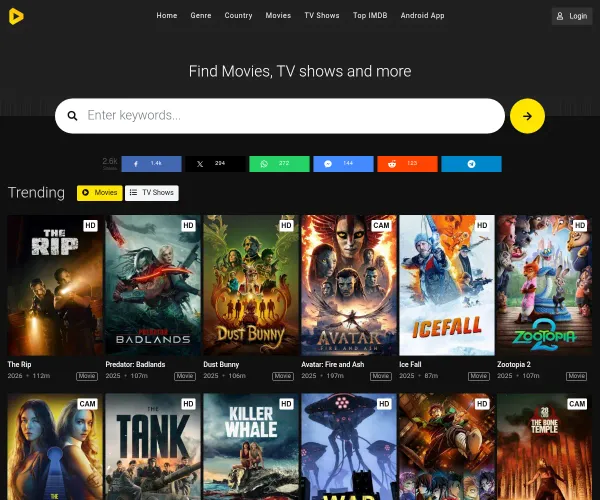Click the HD badge on The Tank poster
This screenshot has height=500, width=600.
(x=188, y=404)
